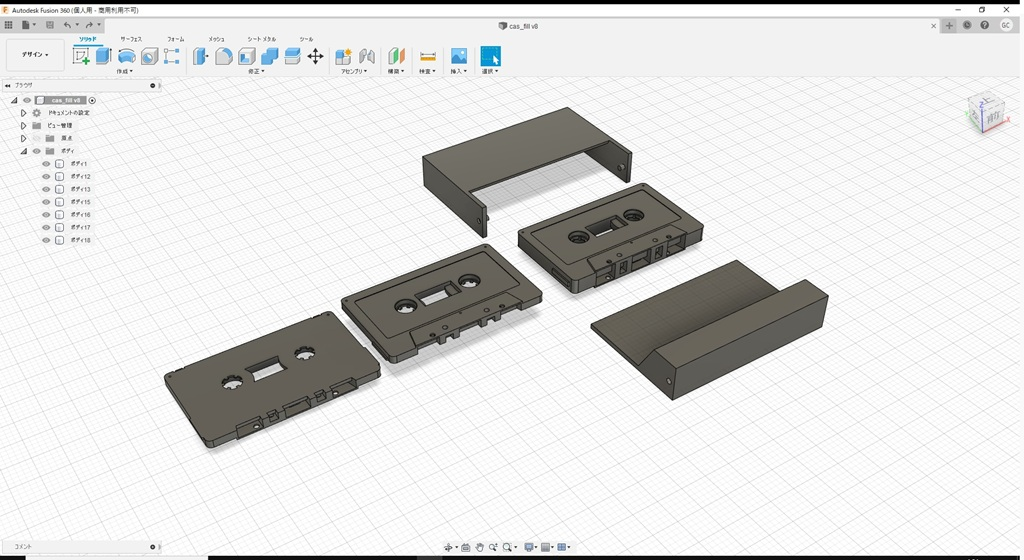Click the Measure ruler icon
The image size is (1024, 560).
(x=427, y=56)
